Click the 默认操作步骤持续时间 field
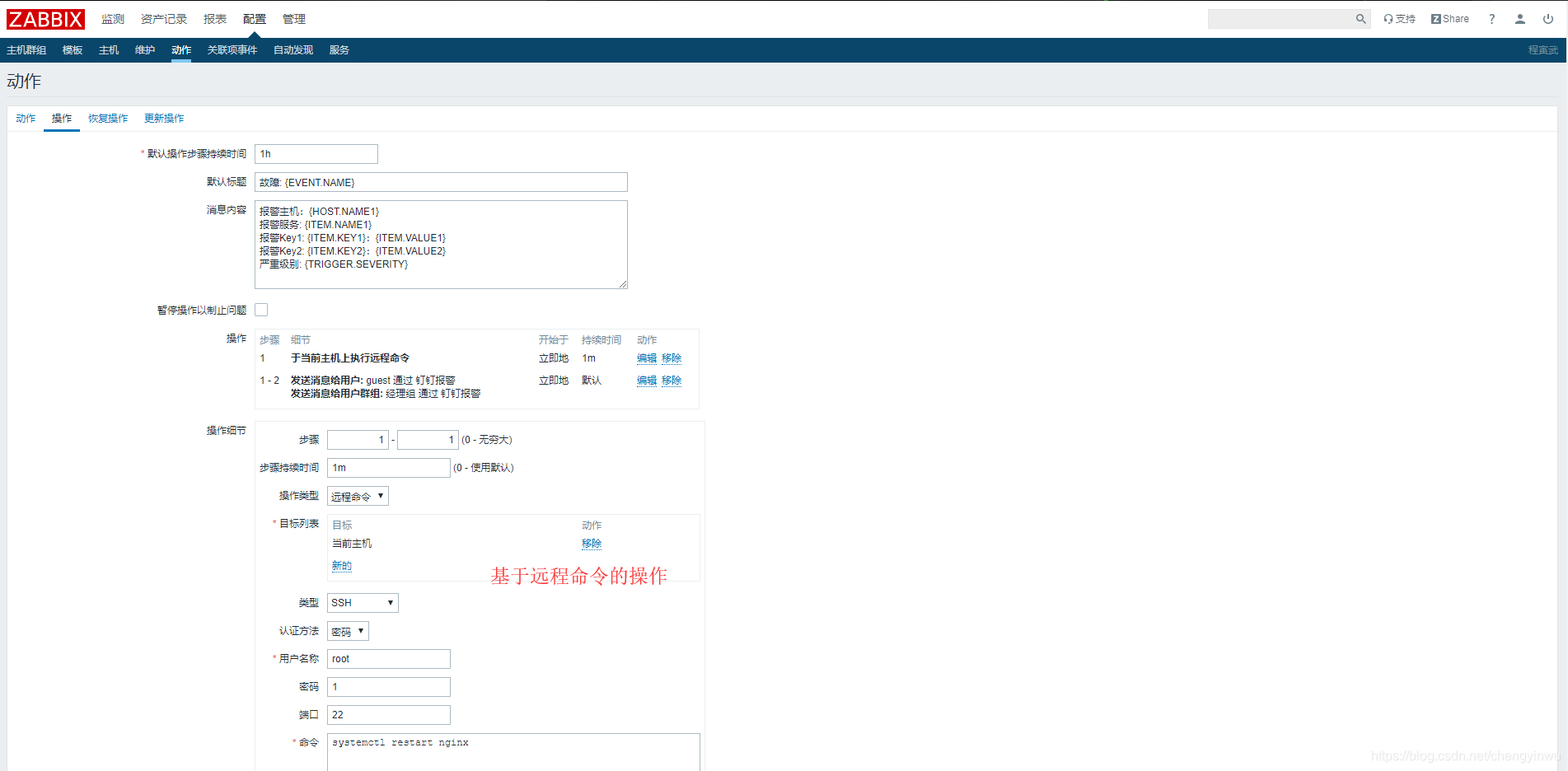 point(316,154)
